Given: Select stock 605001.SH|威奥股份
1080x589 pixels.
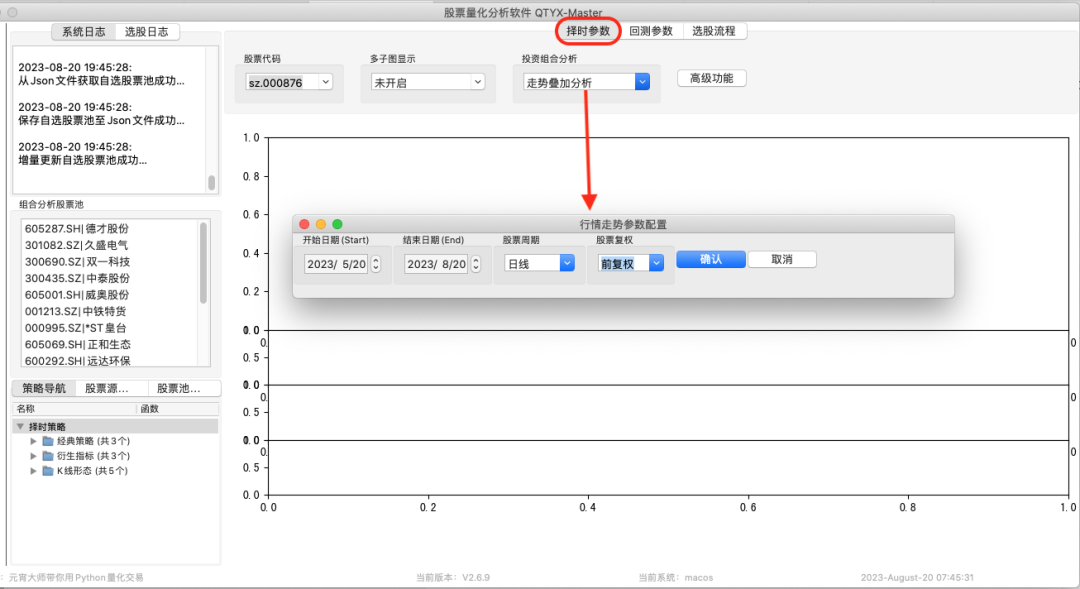Looking at the screenshot, I should point(76,295).
